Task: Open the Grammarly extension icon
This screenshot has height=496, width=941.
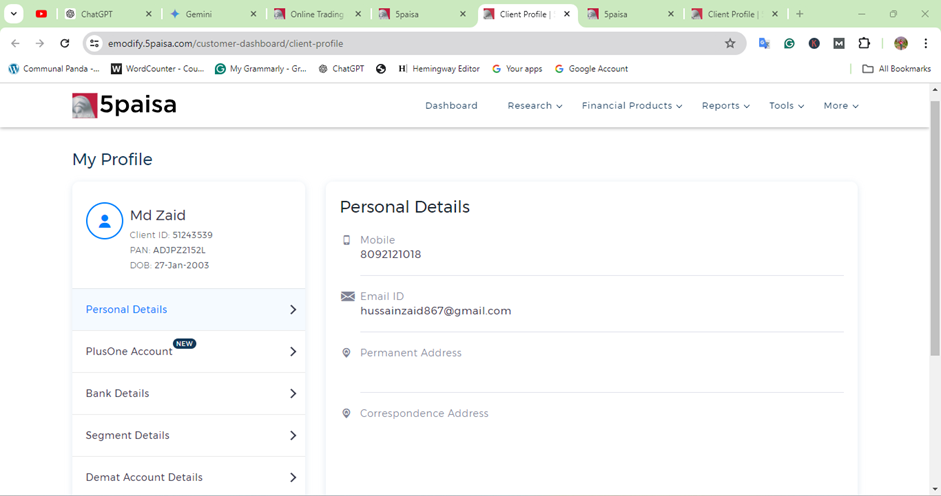Action: coord(789,43)
